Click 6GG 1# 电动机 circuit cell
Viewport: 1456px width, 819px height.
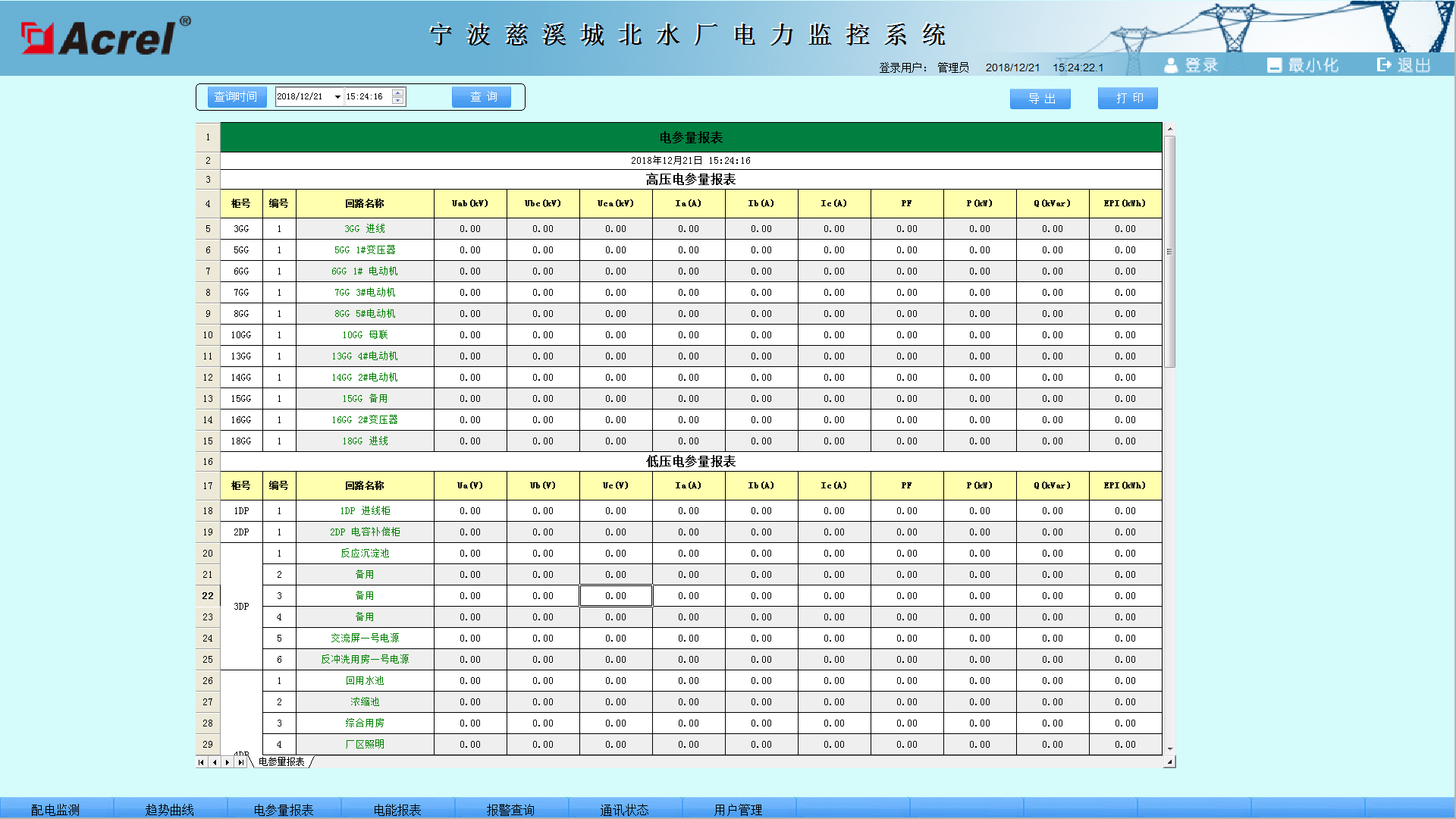tap(365, 271)
